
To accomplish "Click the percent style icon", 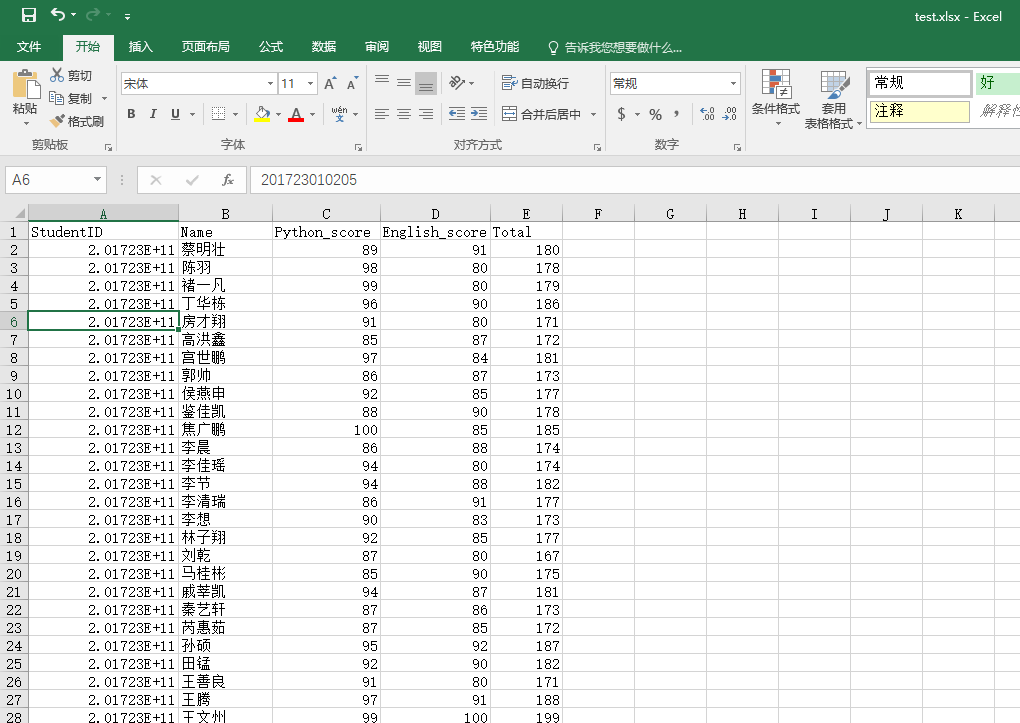I will click(655, 114).
